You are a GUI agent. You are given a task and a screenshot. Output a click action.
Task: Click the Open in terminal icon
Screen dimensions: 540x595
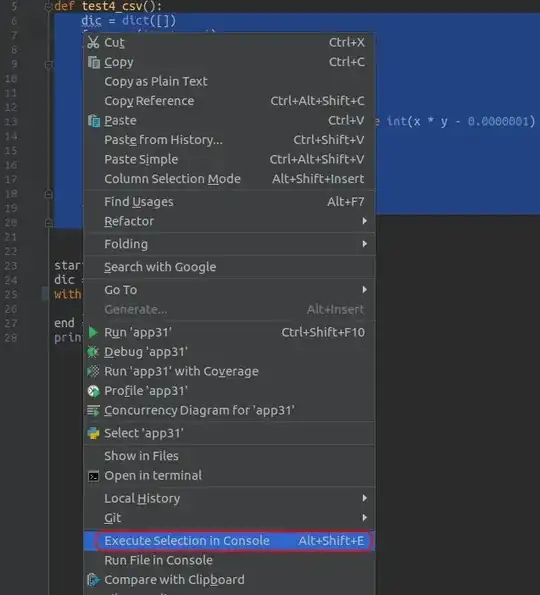tap(93, 476)
